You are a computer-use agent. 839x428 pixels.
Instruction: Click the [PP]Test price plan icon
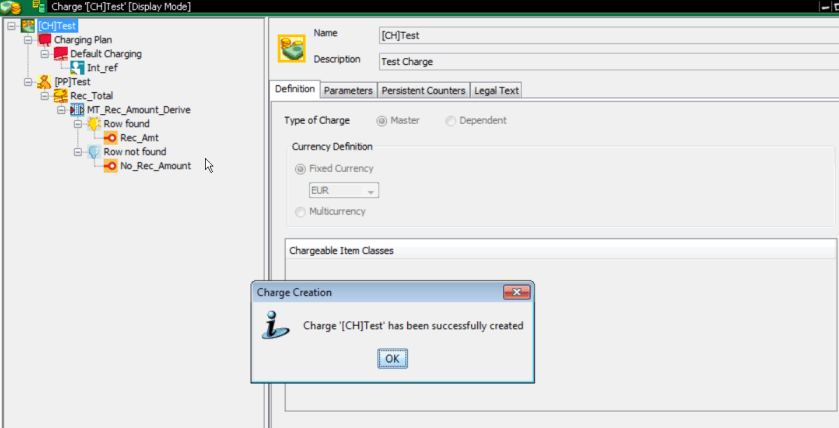(x=45, y=82)
